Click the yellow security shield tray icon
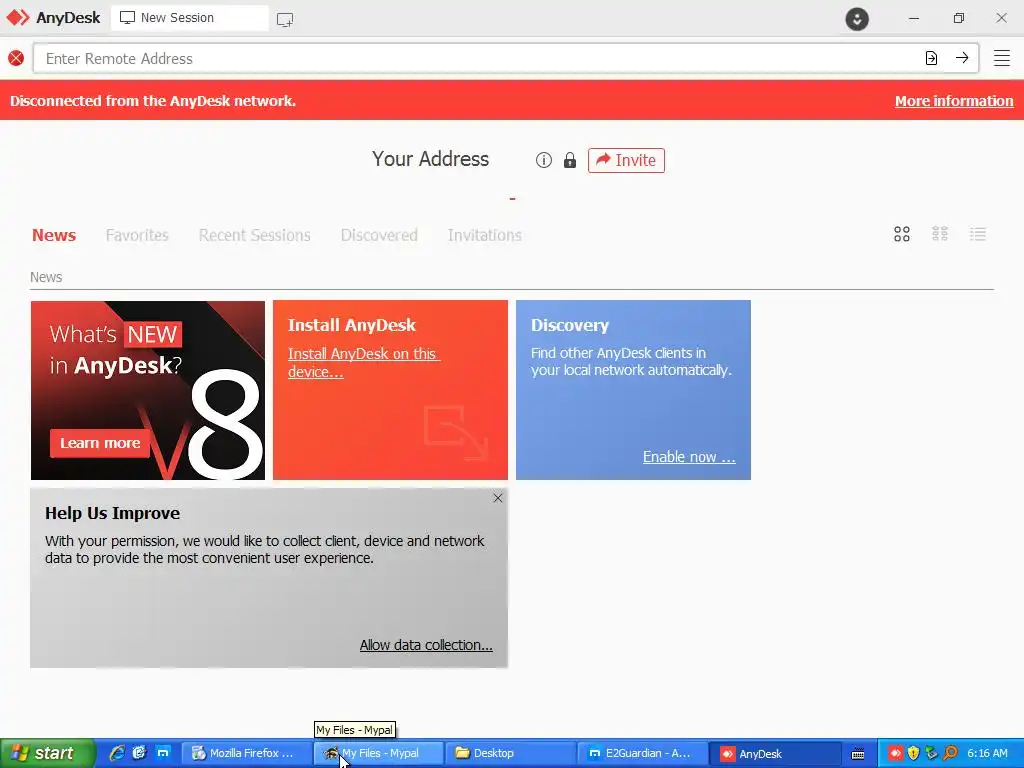 coord(913,754)
